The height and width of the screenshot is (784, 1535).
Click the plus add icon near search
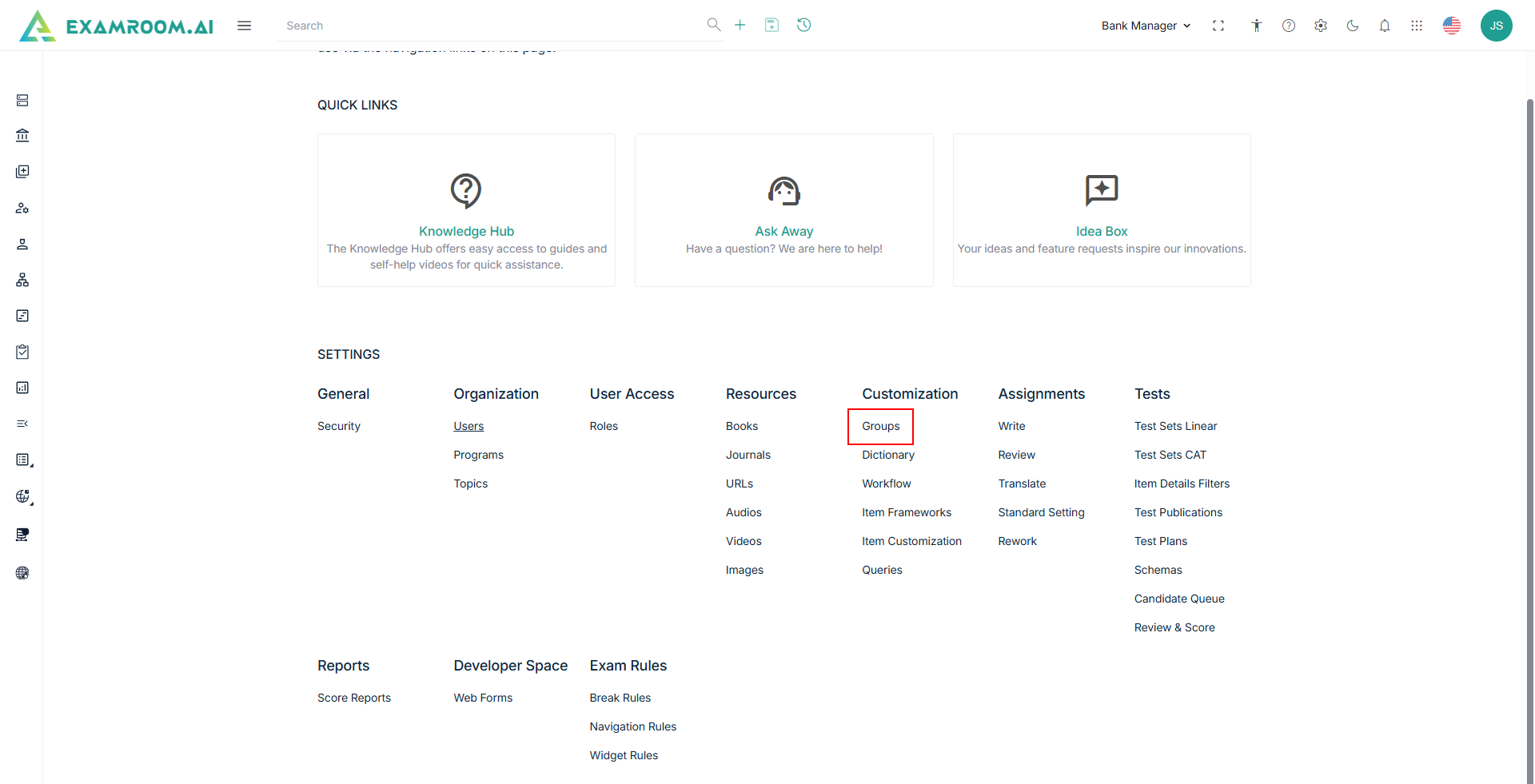pos(740,25)
